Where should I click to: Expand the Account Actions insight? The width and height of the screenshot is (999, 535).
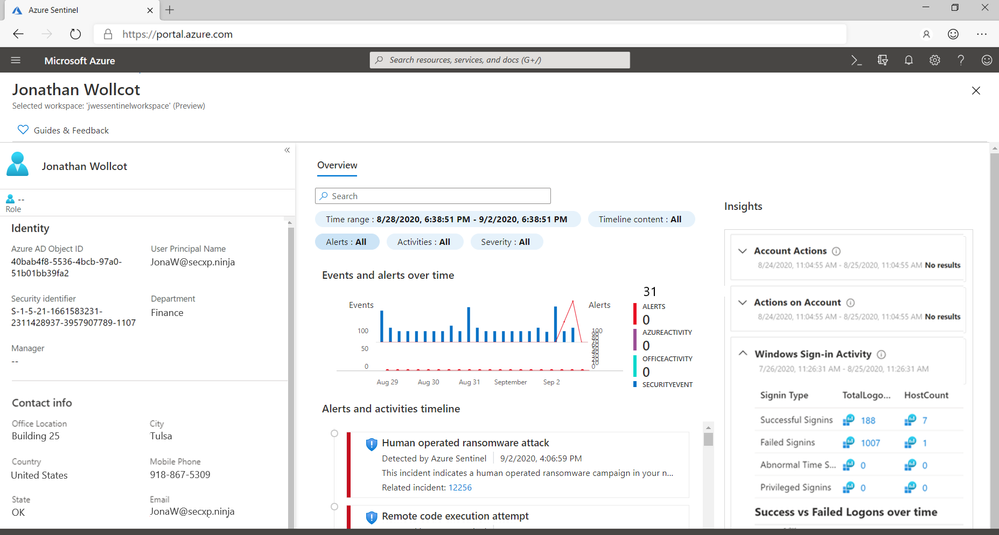[742, 251]
